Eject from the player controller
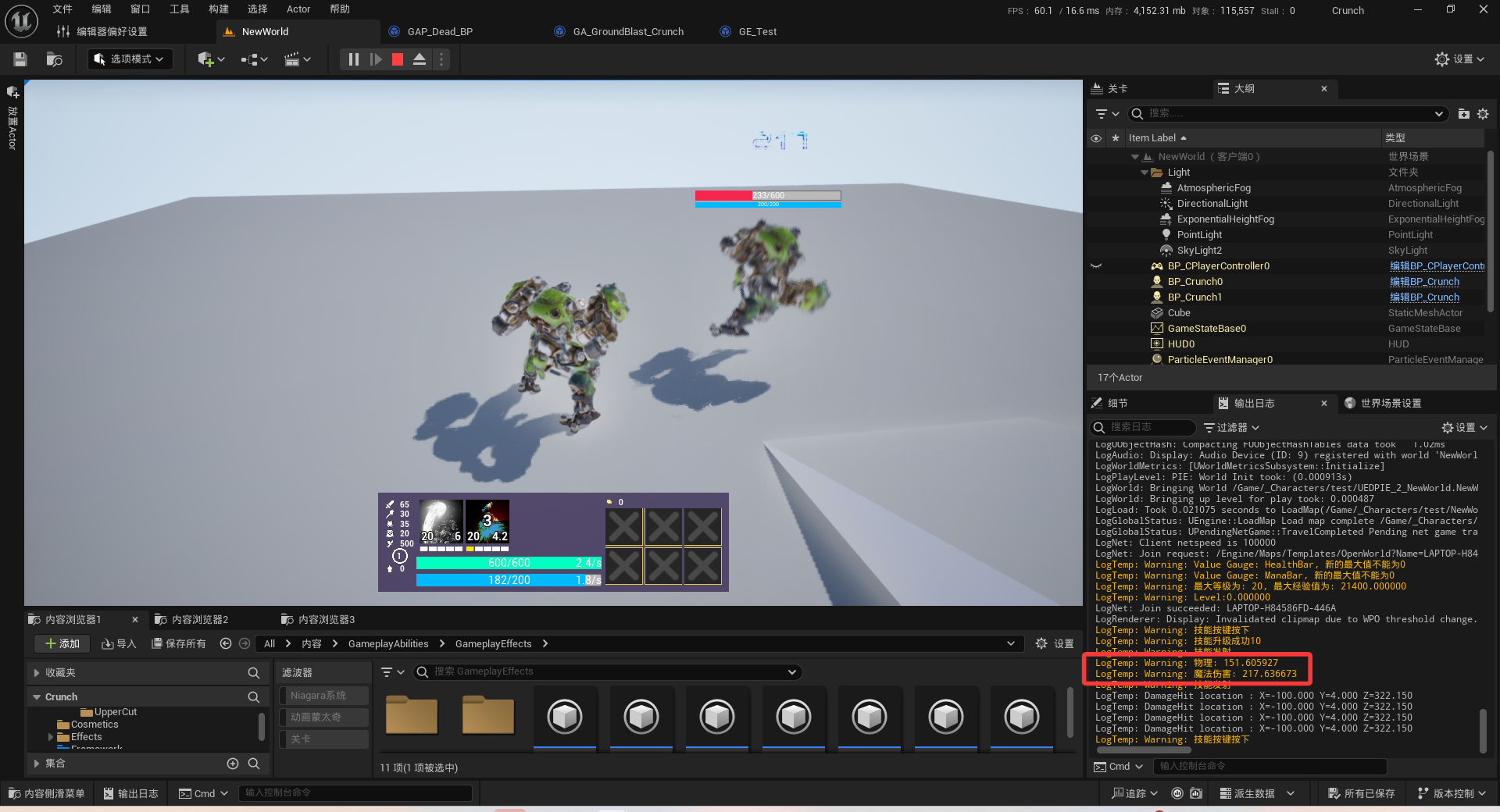The height and width of the screenshot is (812, 1500). point(420,59)
